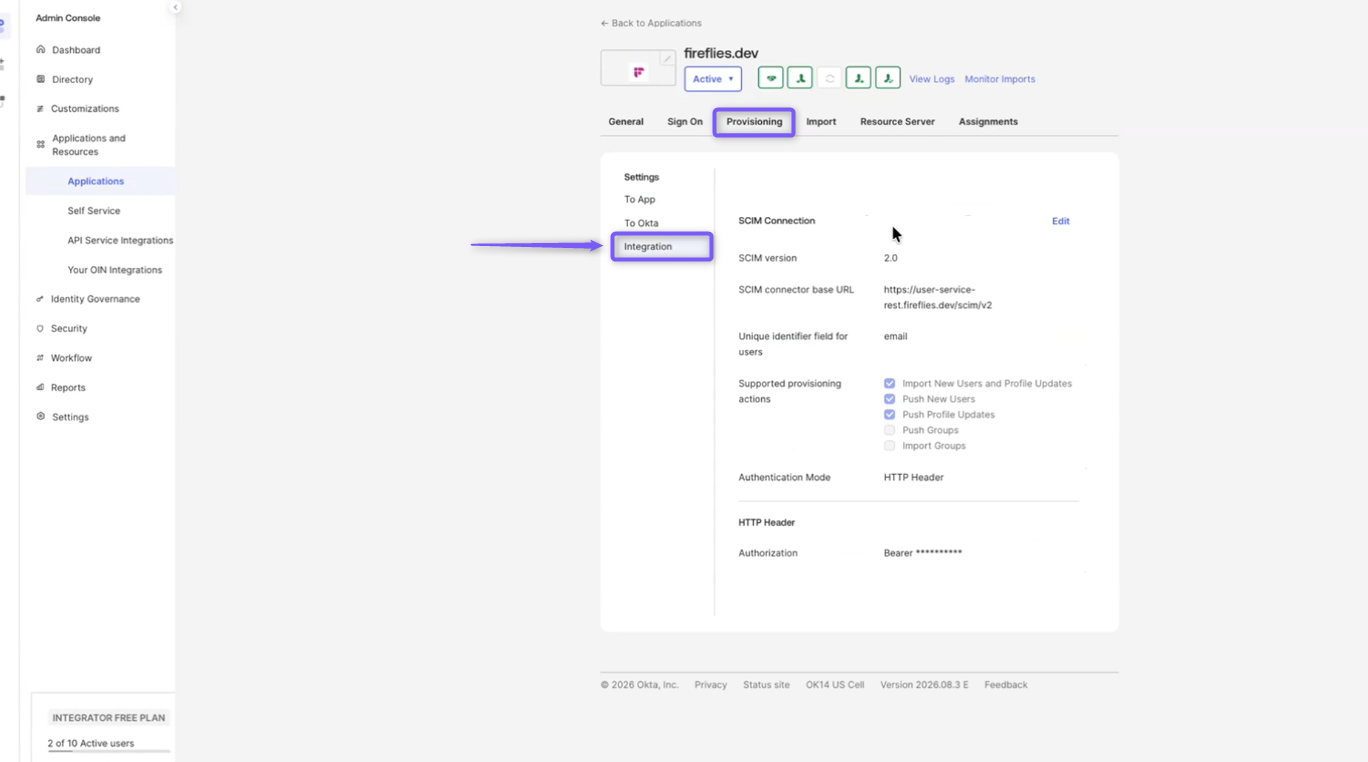Select To App under Settings
The width and height of the screenshot is (1368, 762).
tap(640, 200)
